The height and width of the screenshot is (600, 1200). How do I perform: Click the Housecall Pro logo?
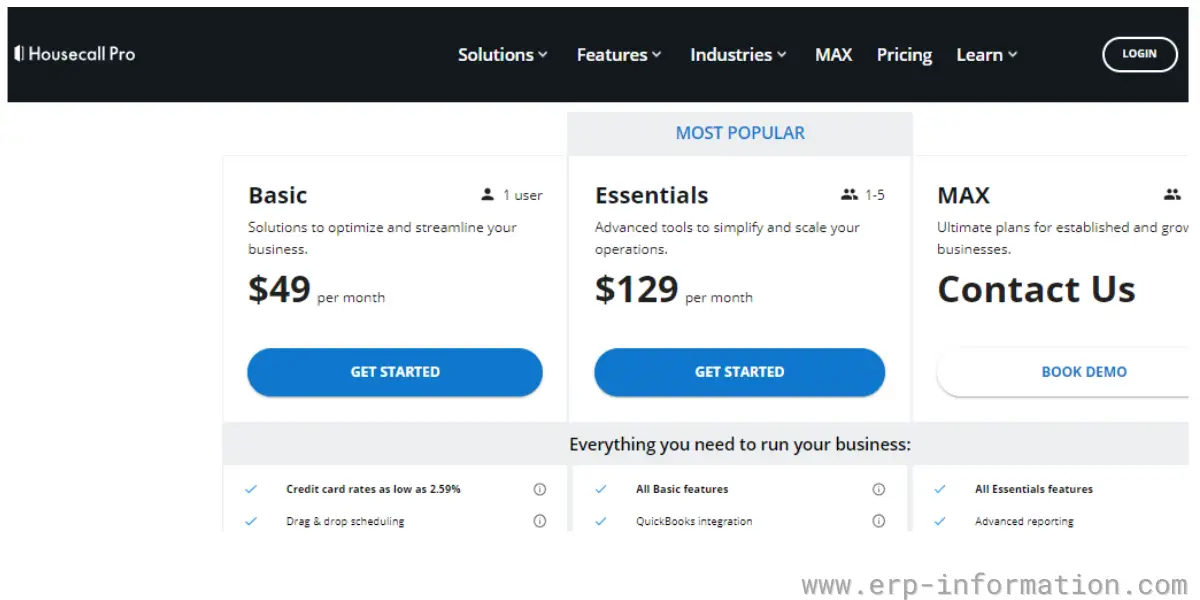tap(75, 54)
